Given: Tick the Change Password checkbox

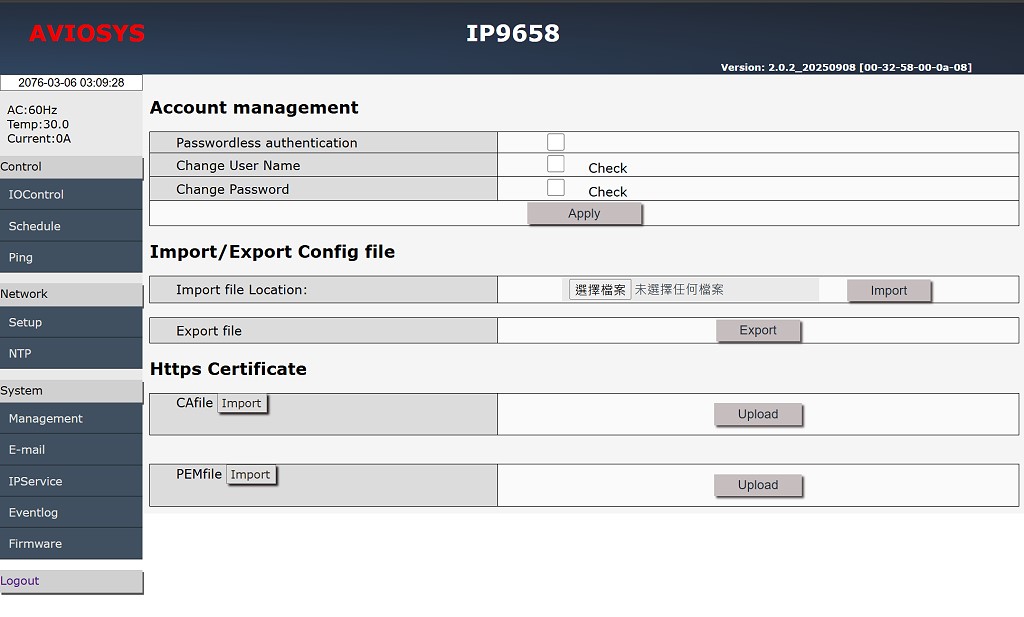Looking at the screenshot, I should coord(556,188).
